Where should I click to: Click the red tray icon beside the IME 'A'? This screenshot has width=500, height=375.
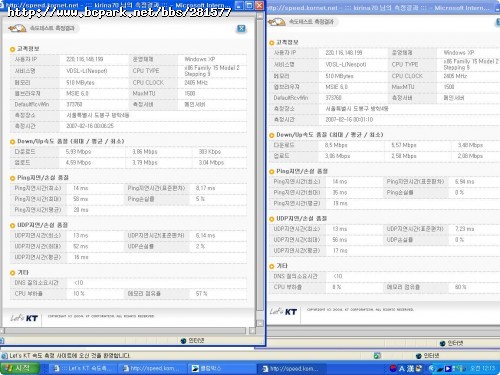click(x=393, y=368)
